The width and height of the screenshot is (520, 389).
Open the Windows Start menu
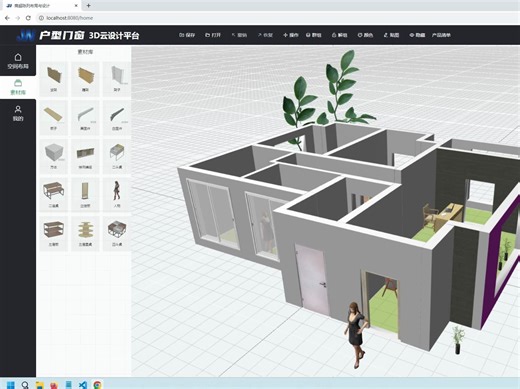coord(11,385)
